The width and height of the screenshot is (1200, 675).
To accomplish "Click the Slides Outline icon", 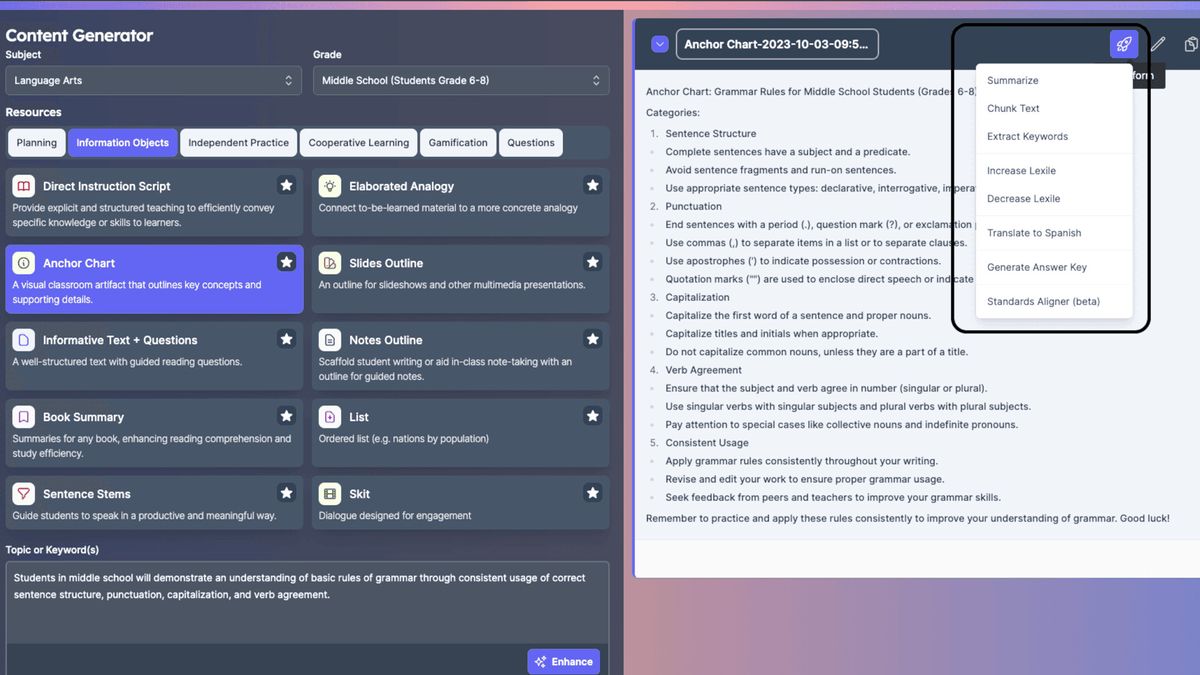I will [x=330, y=263].
